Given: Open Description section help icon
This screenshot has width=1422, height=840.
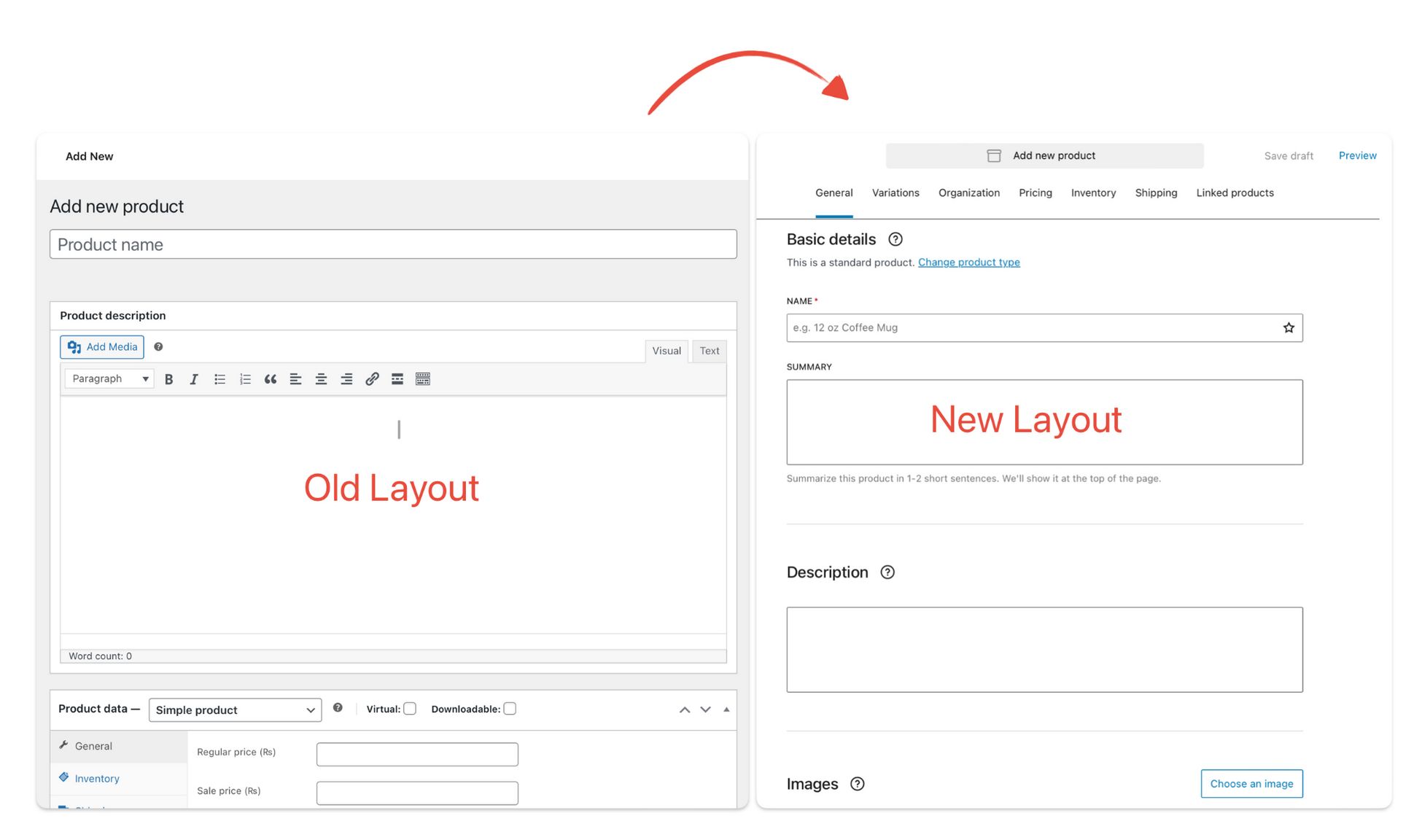Looking at the screenshot, I should (x=887, y=572).
